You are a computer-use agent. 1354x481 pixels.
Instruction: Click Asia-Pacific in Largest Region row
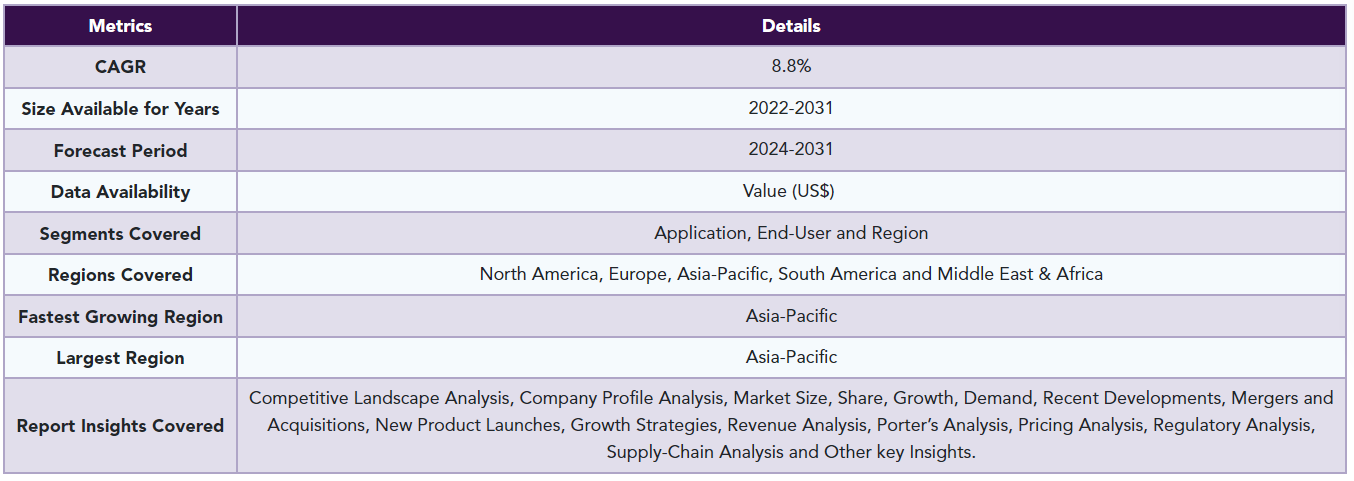click(791, 357)
